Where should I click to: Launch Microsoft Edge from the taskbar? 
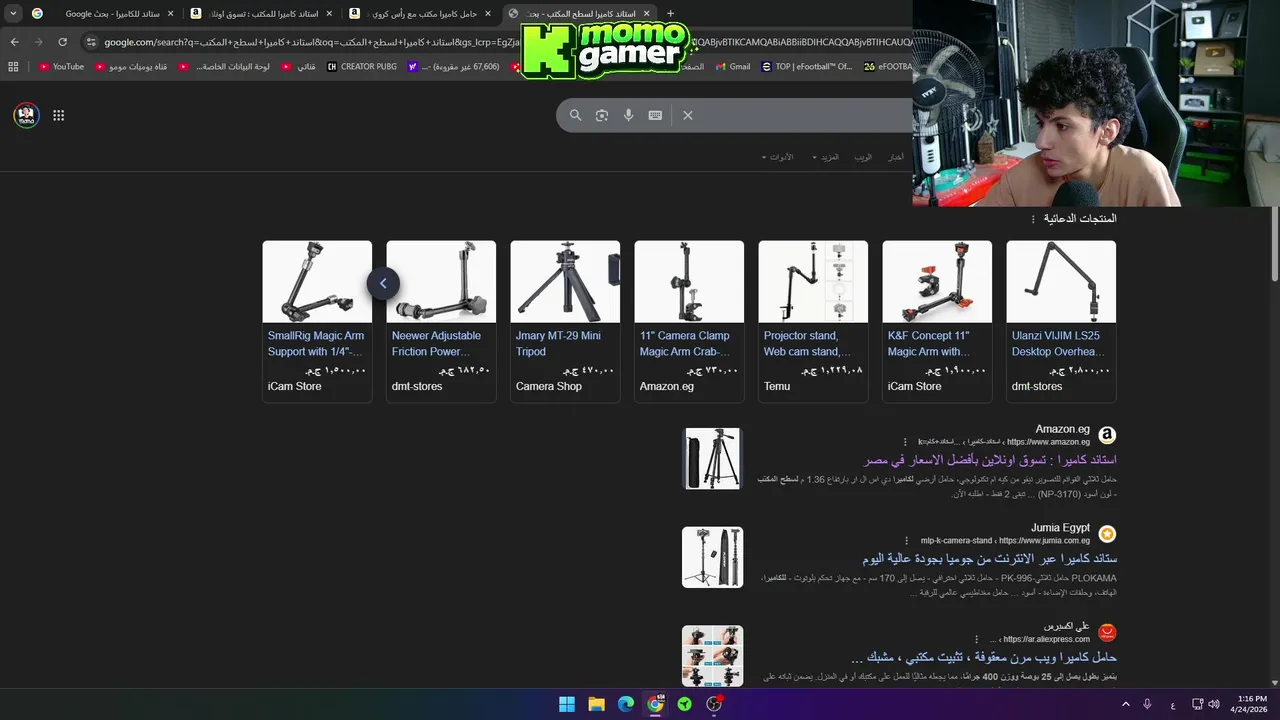[x=626, y=704]
